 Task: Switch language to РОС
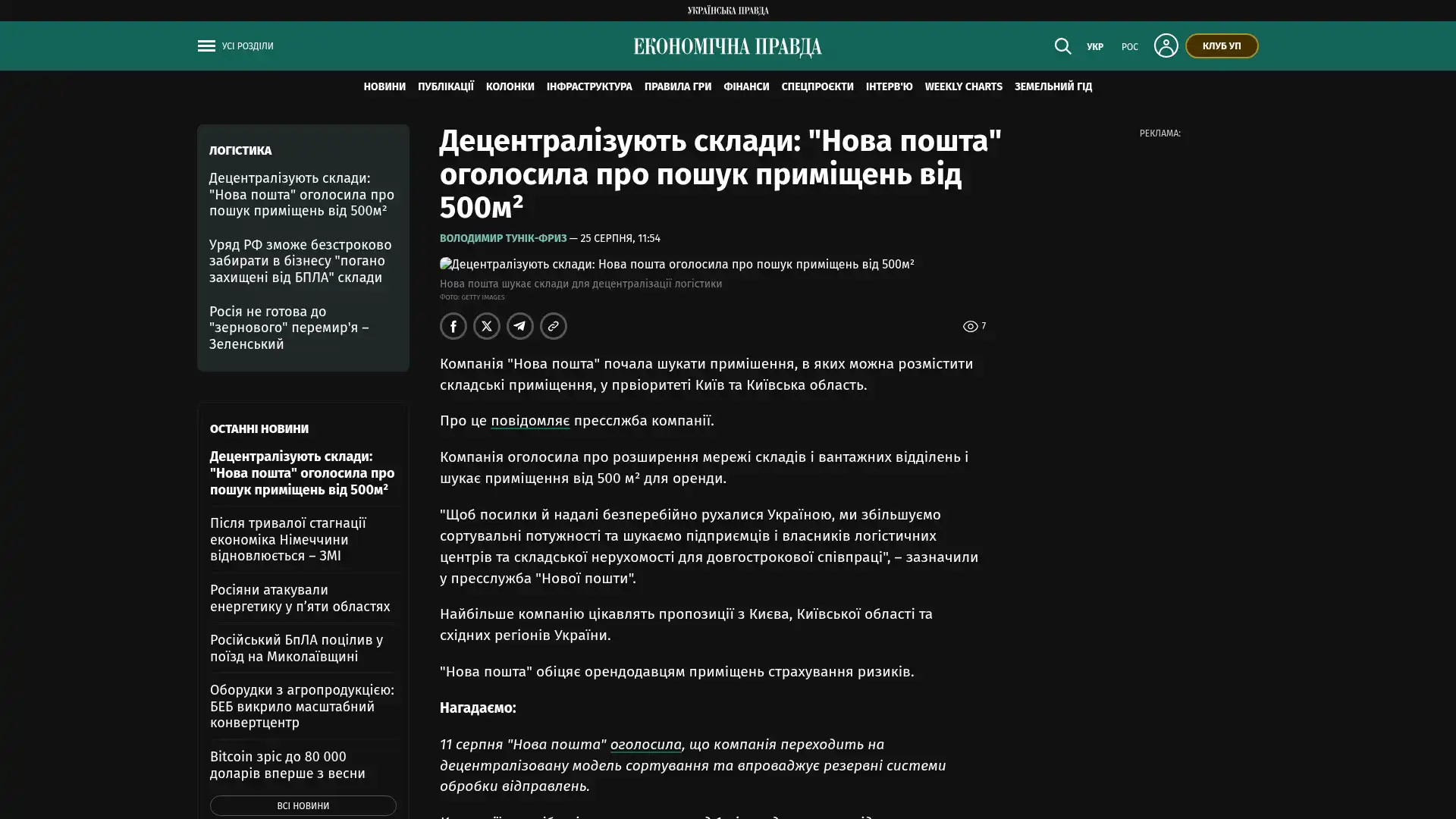[1130, 47]
